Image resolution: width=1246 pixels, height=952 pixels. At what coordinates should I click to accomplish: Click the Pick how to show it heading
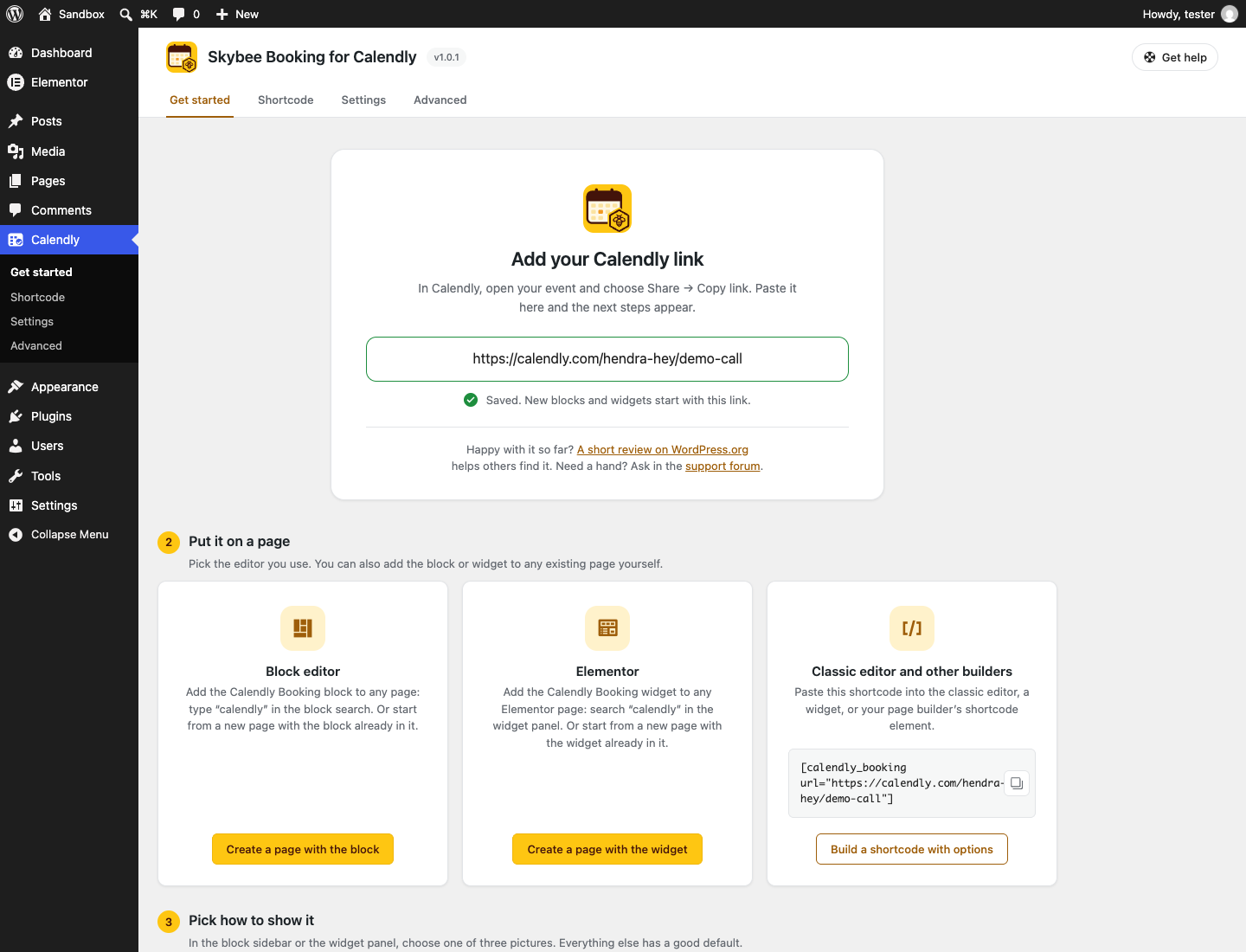click(251, 921)
